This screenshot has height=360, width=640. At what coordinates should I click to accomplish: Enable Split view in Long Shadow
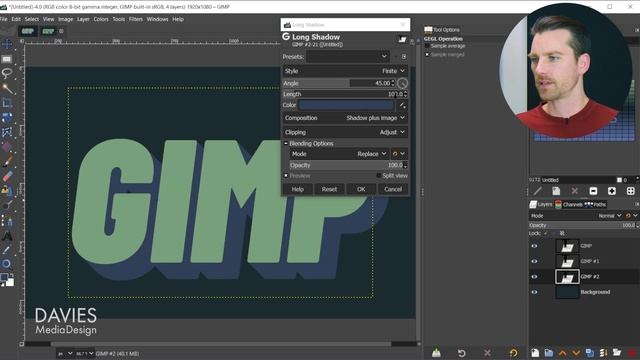[378, 176]
